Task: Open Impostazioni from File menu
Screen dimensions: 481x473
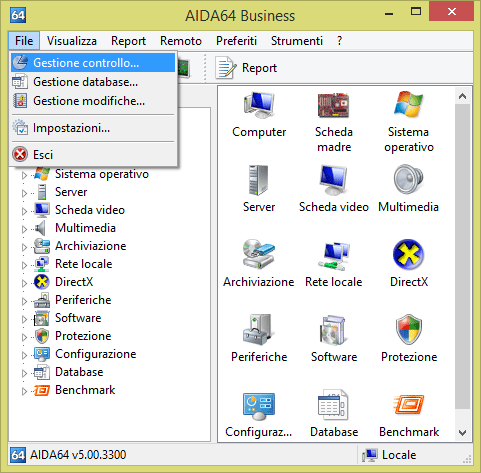Action: [93, 128]
